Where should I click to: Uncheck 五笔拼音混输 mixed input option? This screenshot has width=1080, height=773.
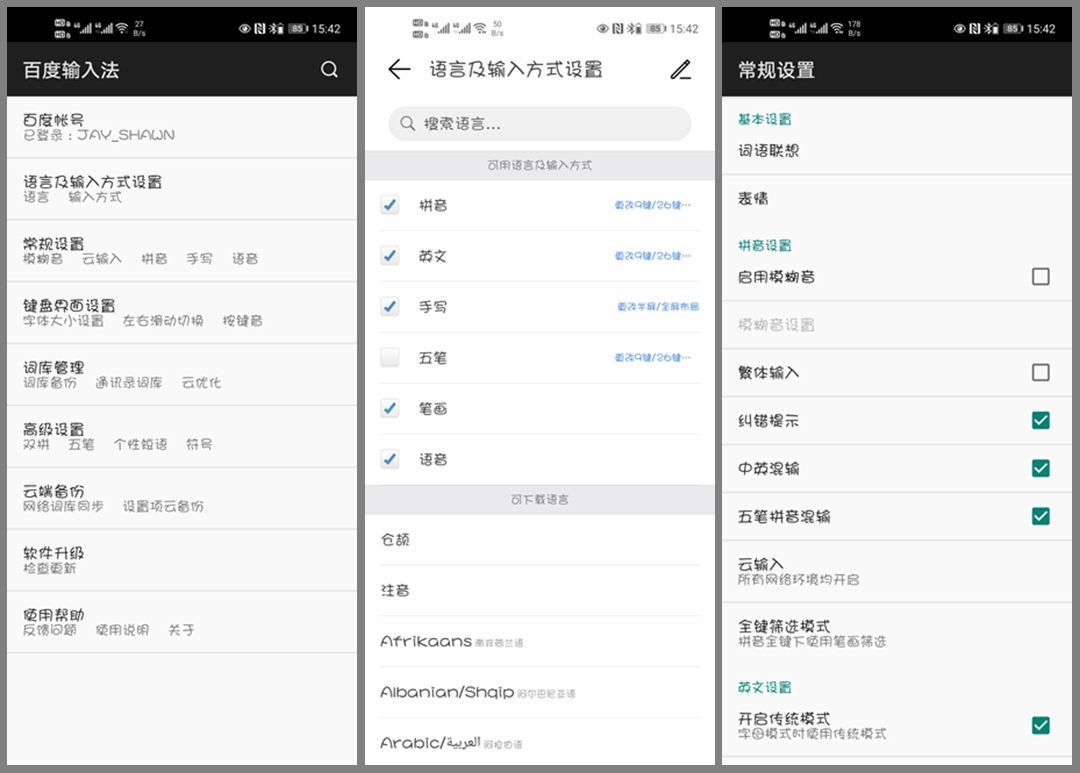point(1041,517)
